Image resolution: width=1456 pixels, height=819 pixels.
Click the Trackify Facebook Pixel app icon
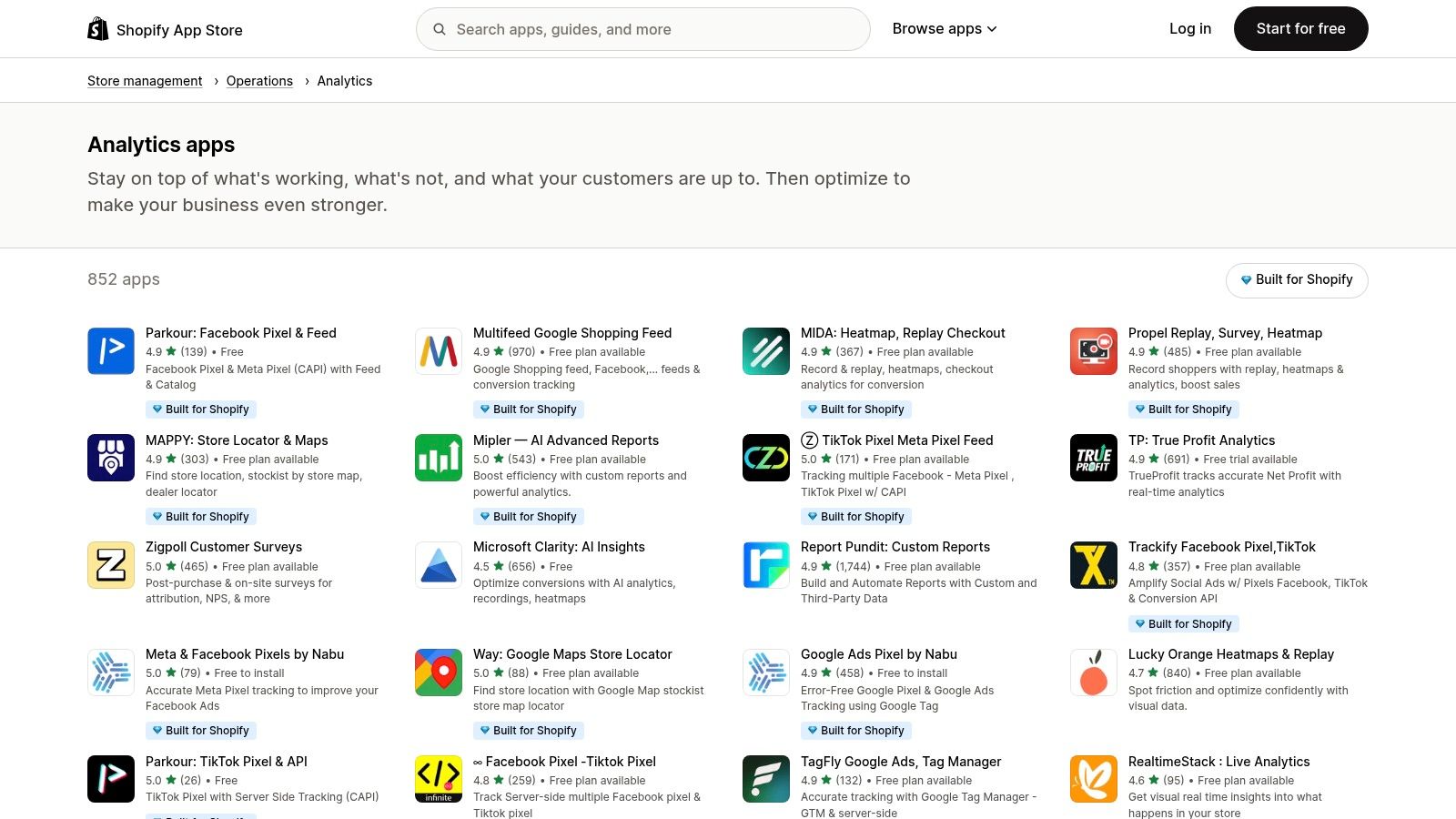click(x=1093, y=564)
